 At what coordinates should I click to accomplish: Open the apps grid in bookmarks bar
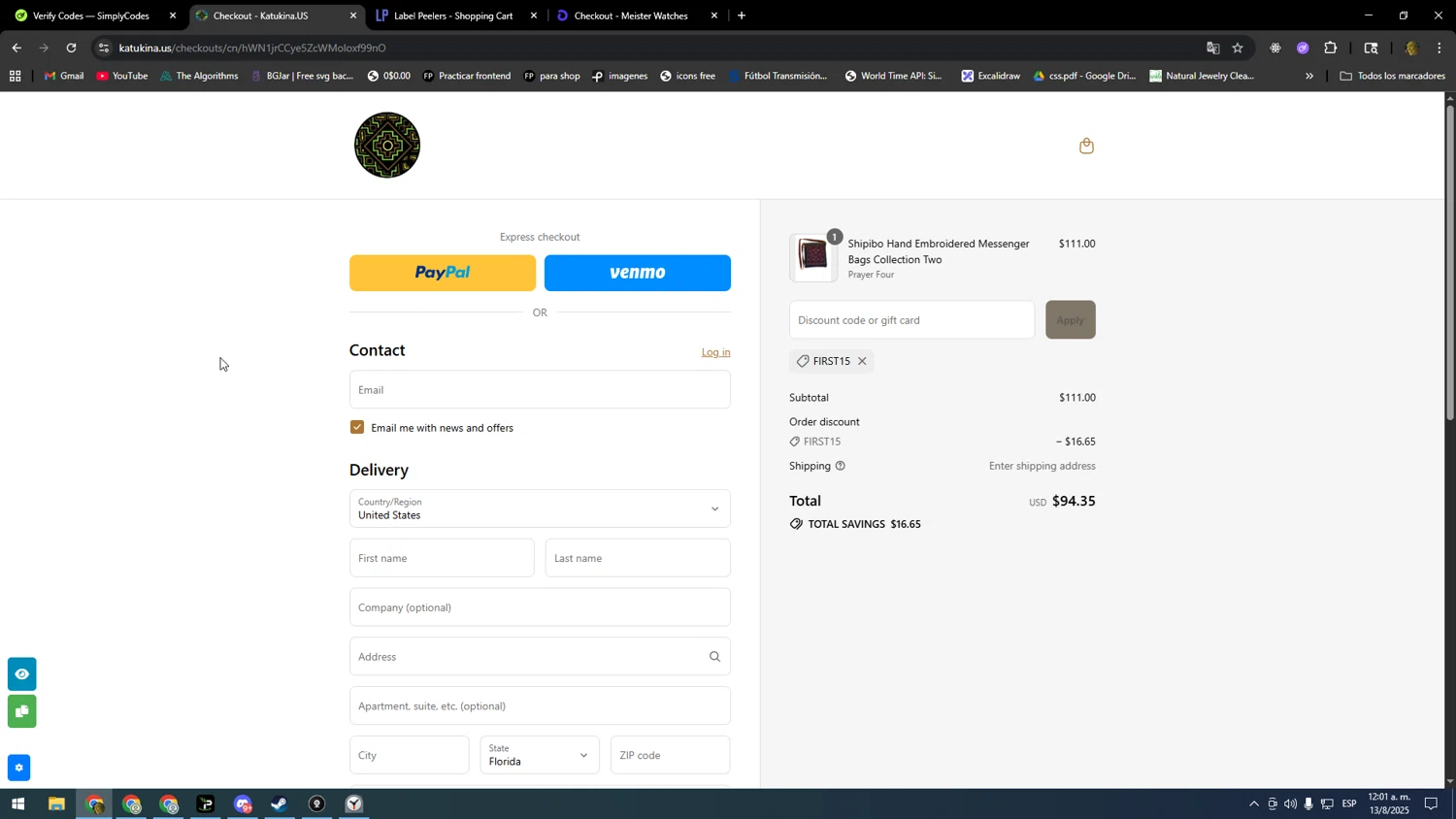coord(15,76)
